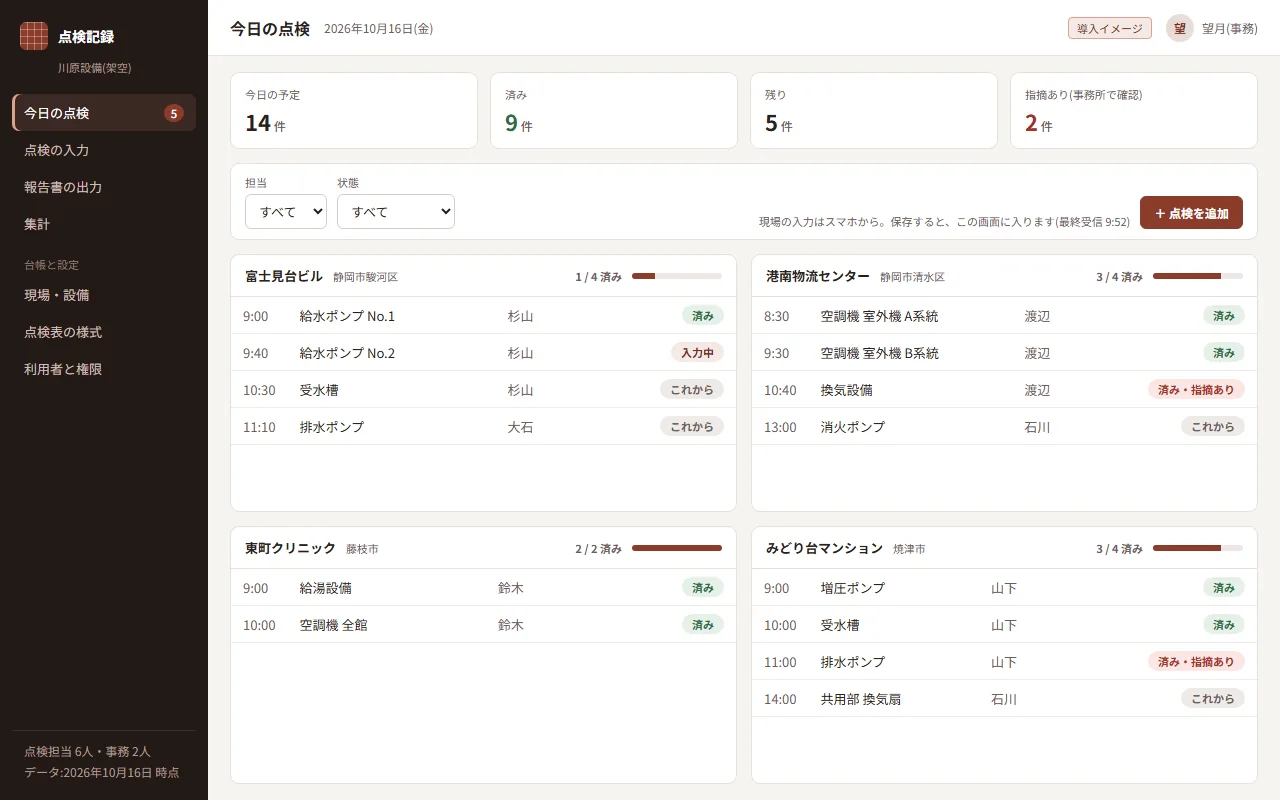1280x800 pixels.
Task: Click 望月(事務) user name
Action: click(1230, 28)
